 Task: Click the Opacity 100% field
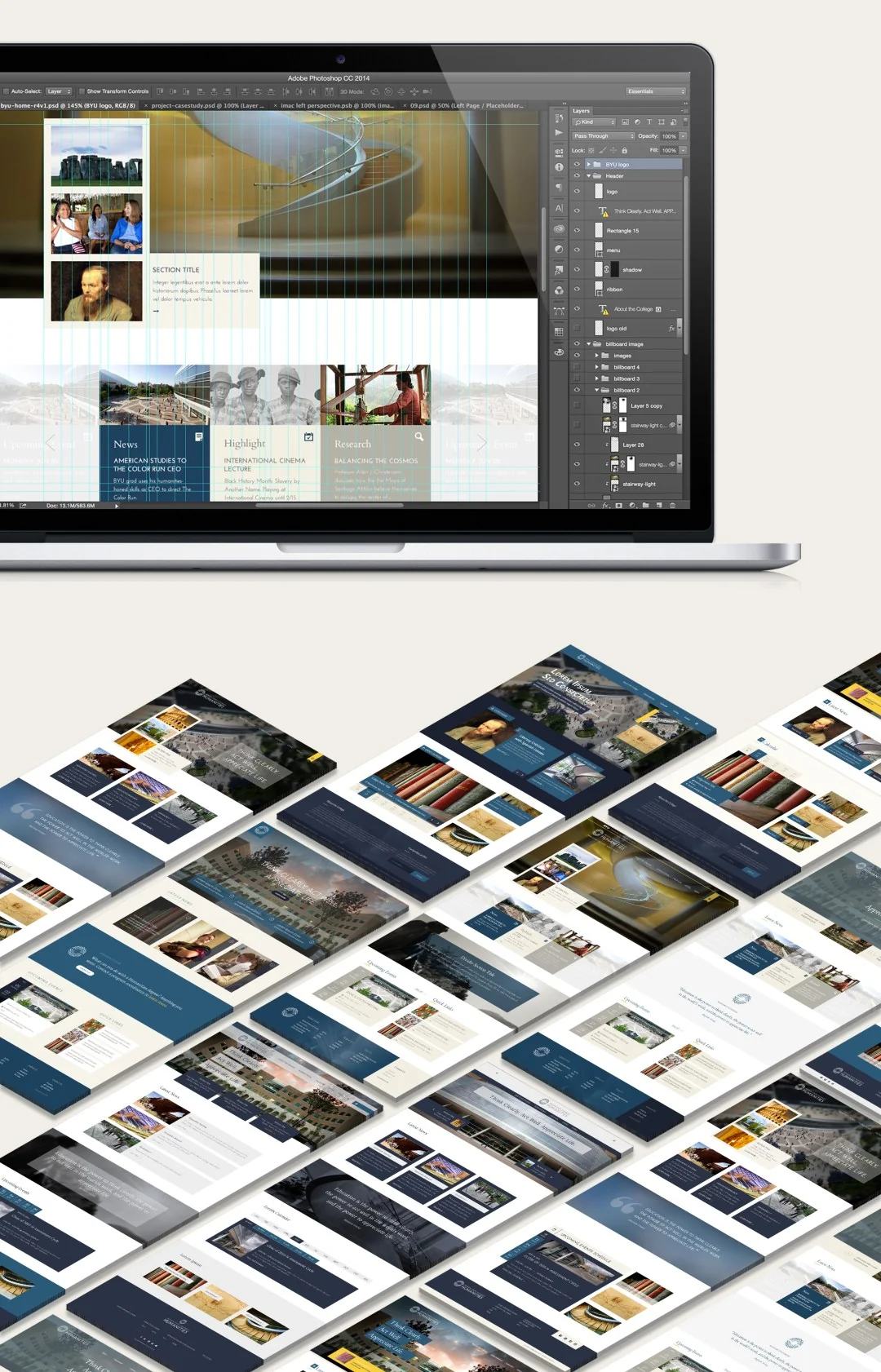(x=669, y=136)
